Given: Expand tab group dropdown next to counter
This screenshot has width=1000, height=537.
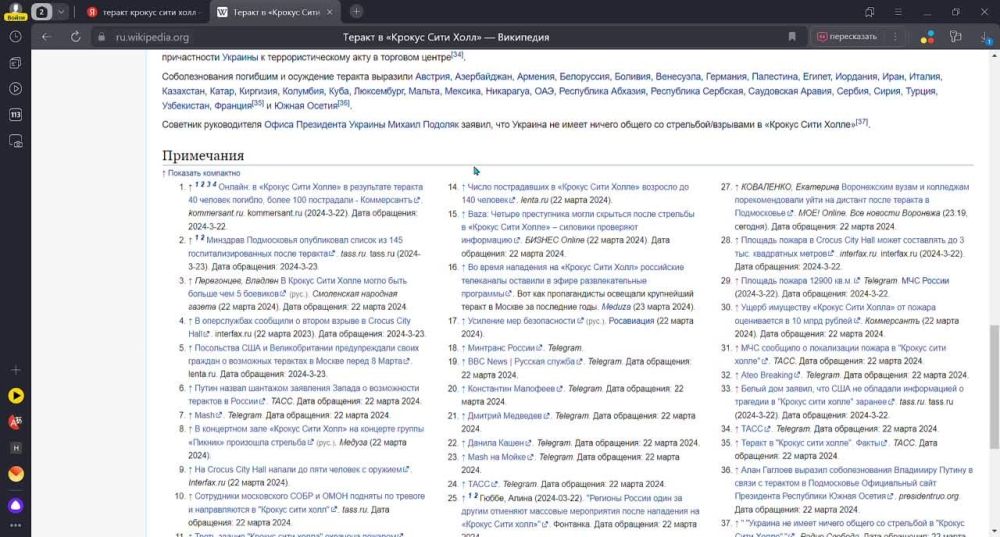Looking at the screenshot, I should (x=62, y=11).
